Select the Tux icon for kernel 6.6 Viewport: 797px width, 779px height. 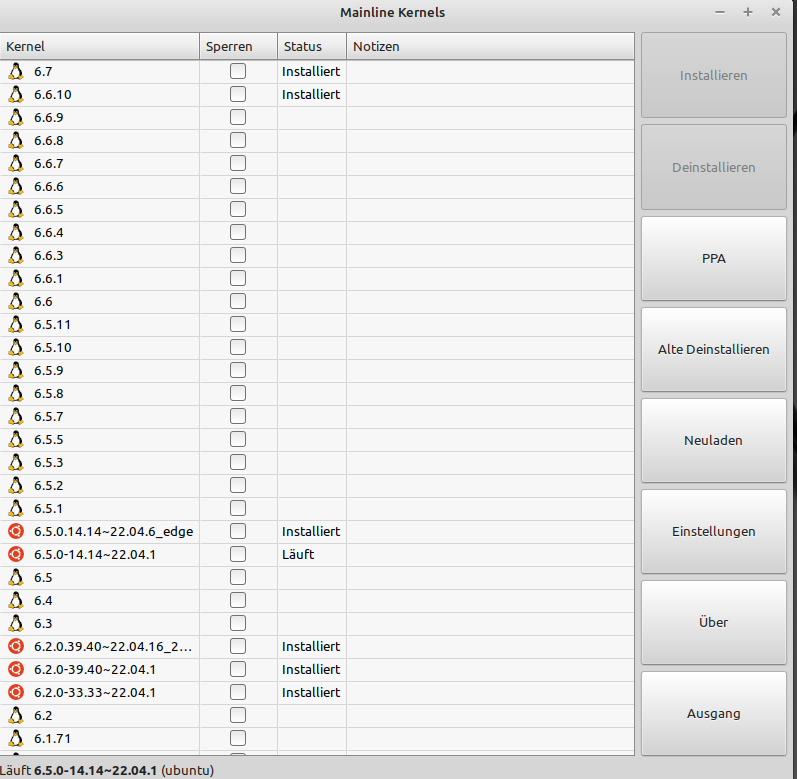tap(16, 302)
